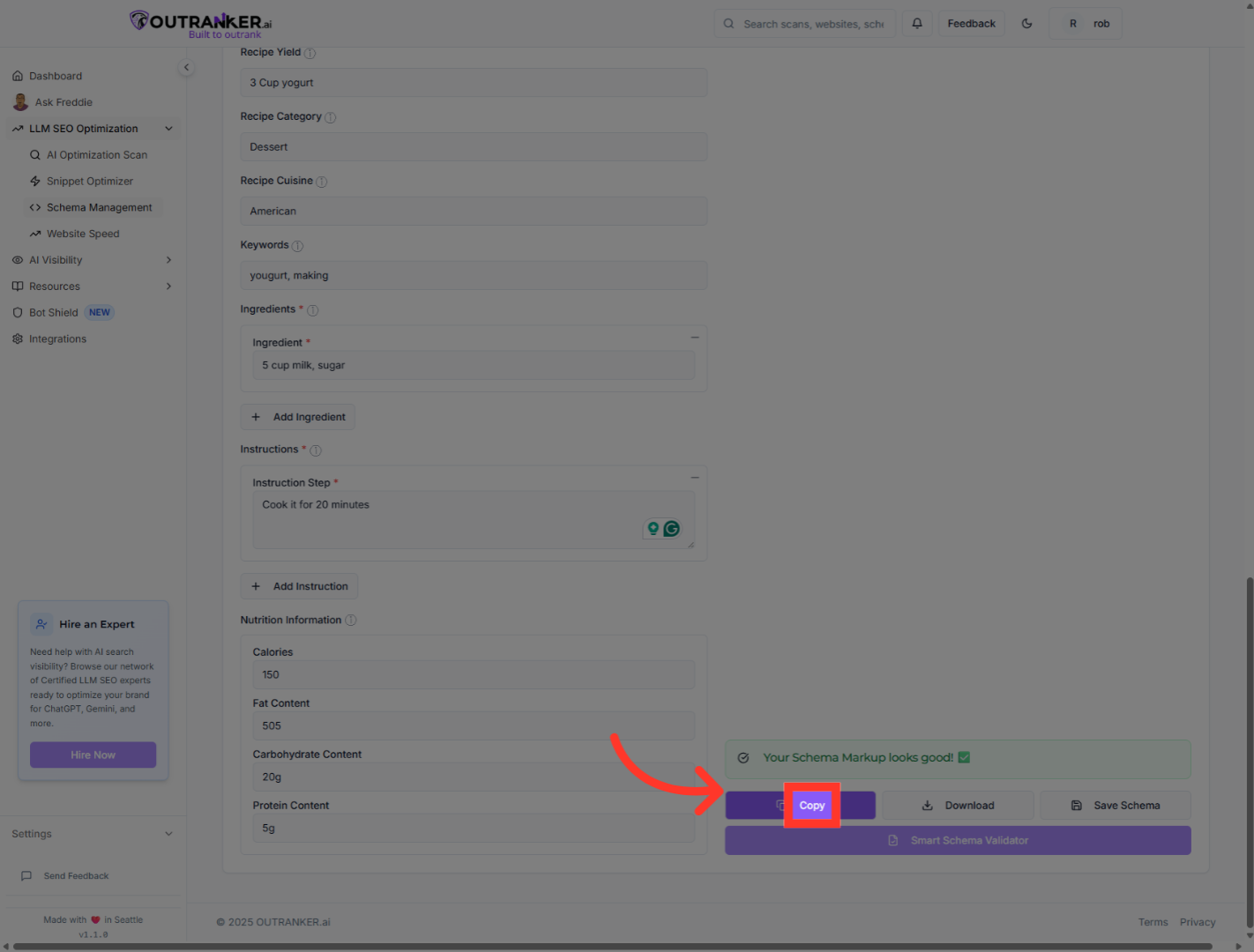Screen dimensions: 1254x952
Task: Download the schema markup
Action: (x=958, y=806)
